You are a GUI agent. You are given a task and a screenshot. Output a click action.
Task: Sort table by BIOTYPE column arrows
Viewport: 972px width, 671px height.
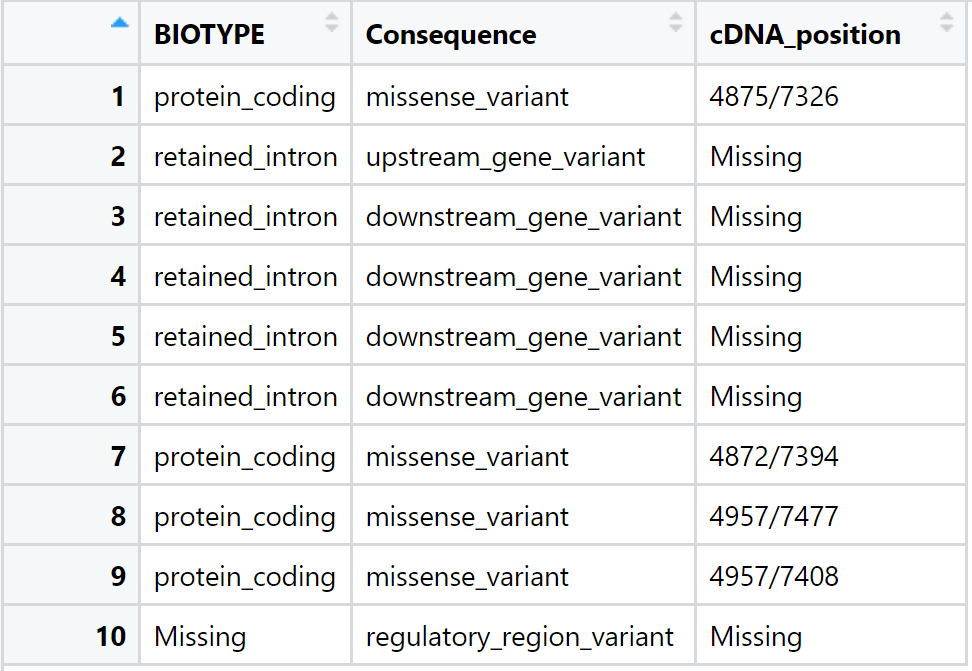coord(332,22)
